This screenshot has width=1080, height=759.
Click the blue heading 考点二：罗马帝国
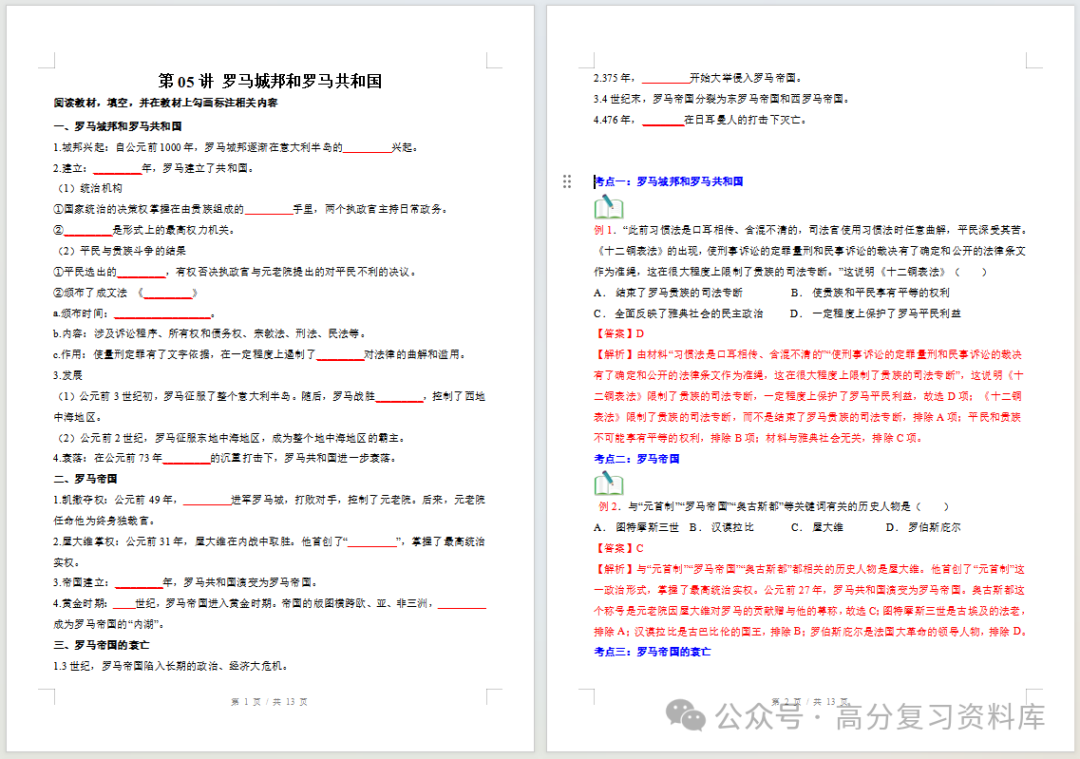636,459
